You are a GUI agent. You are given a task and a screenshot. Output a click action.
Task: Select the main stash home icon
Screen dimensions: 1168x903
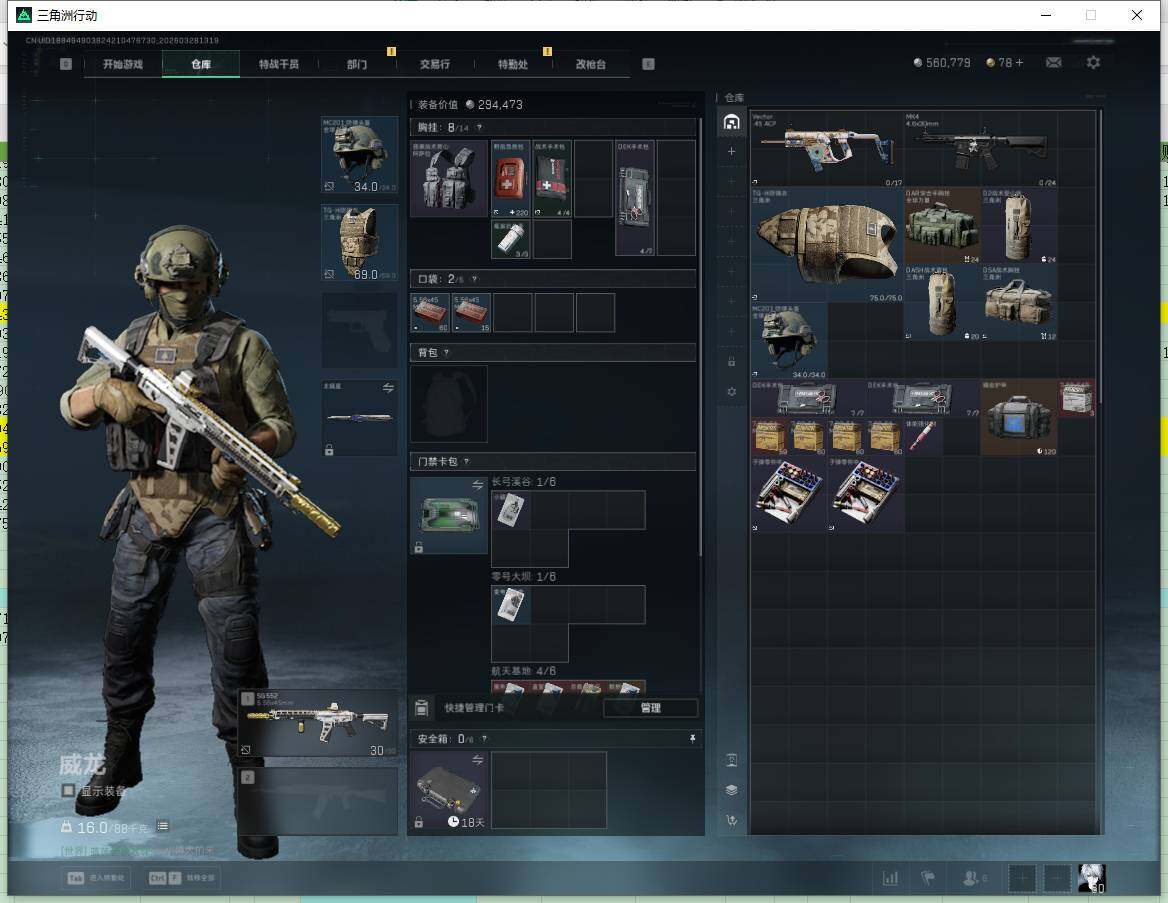pos(731,121)
